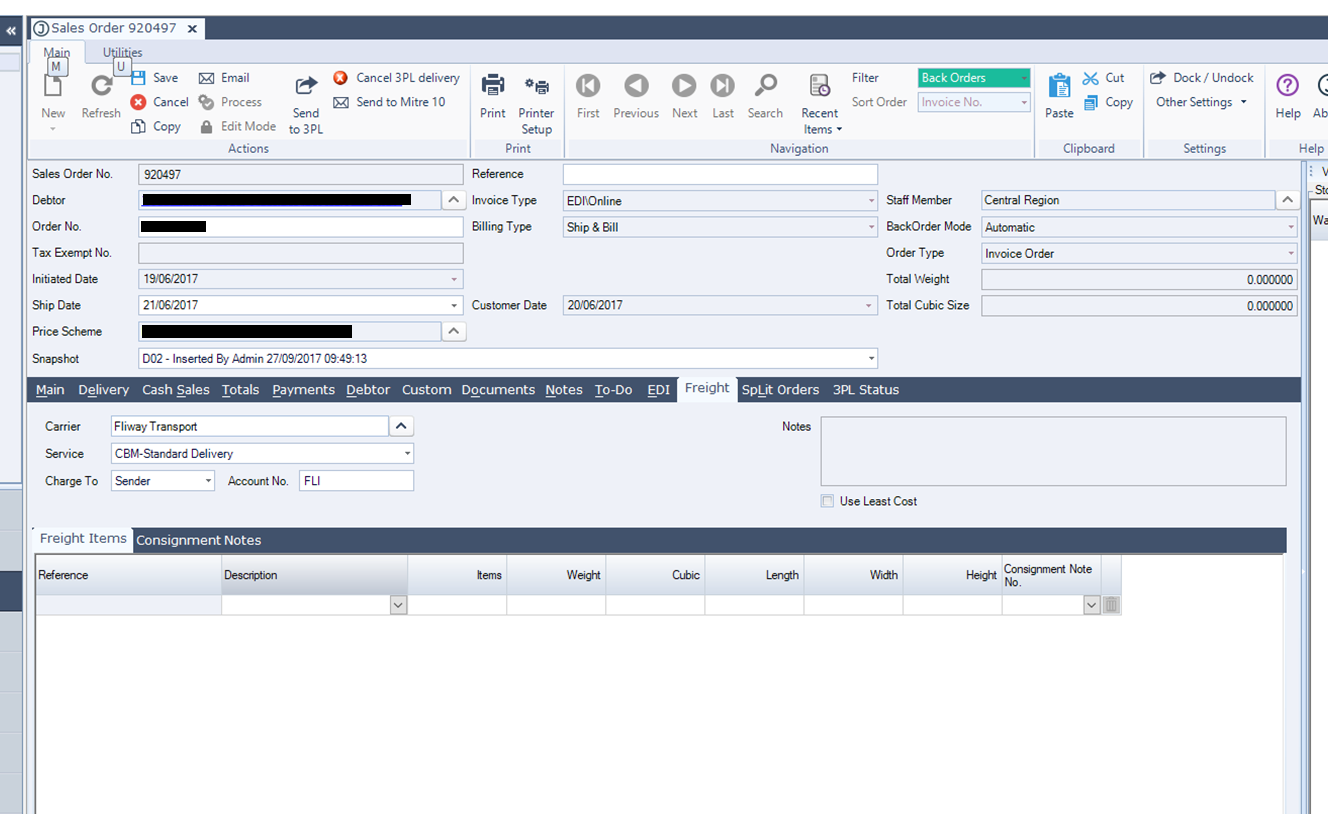
Task: Go to the First record
Action: point(588,86)
